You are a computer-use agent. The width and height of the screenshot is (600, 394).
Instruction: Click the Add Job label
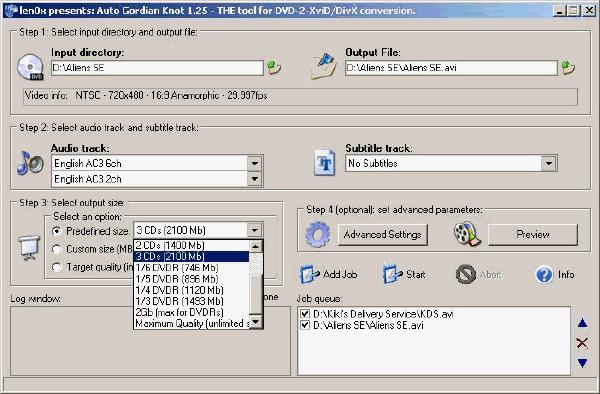pos(340,275)
